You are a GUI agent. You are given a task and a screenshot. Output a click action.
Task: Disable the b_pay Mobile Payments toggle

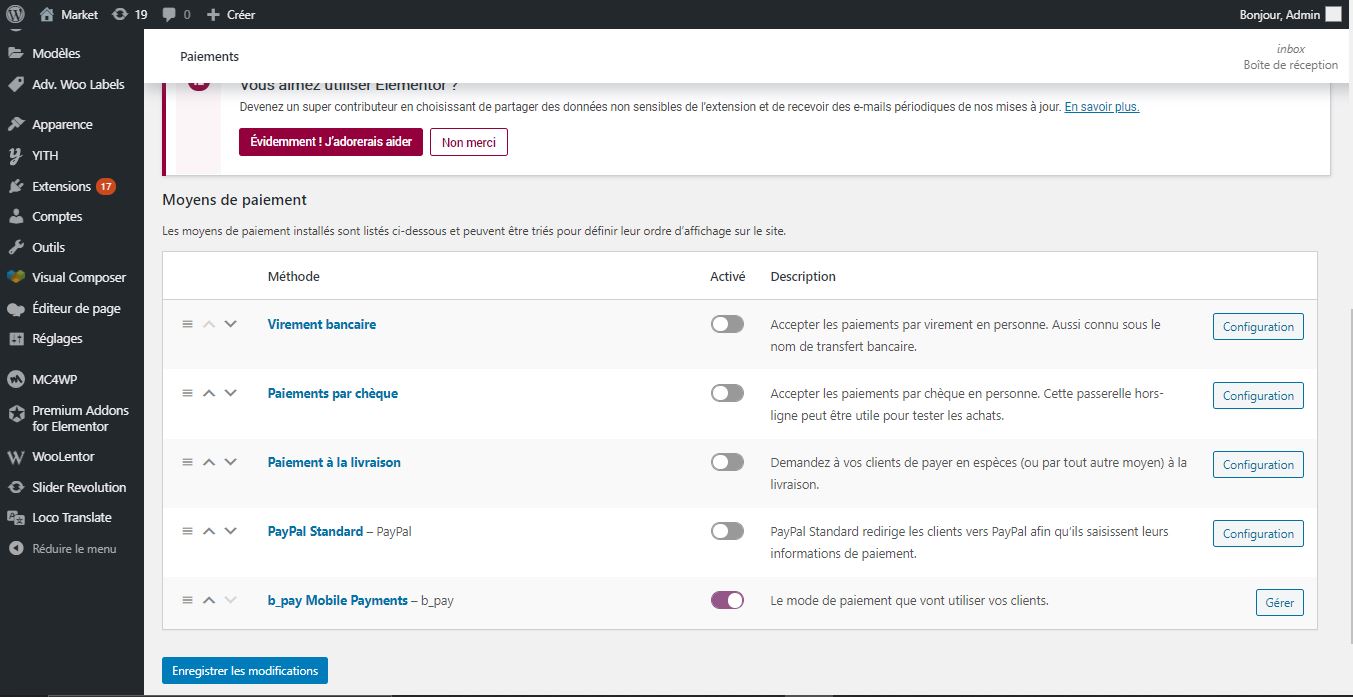coord(727,600)
